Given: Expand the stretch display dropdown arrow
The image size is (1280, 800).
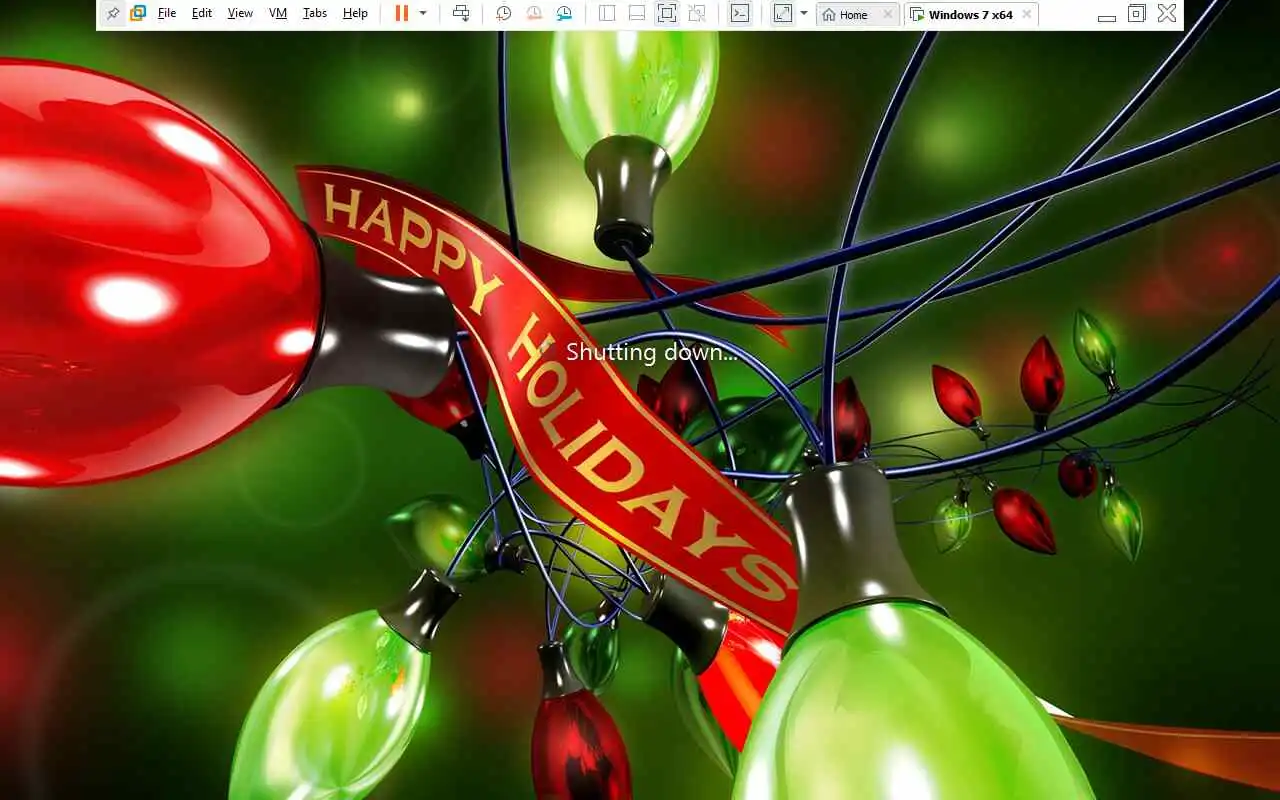Looking at the screenshot, I should click(803, 14).
